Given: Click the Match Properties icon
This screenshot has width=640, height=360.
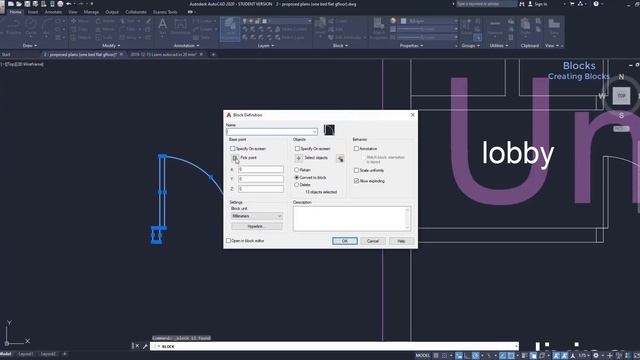Looking at the screenshot, I should point(379,28).
